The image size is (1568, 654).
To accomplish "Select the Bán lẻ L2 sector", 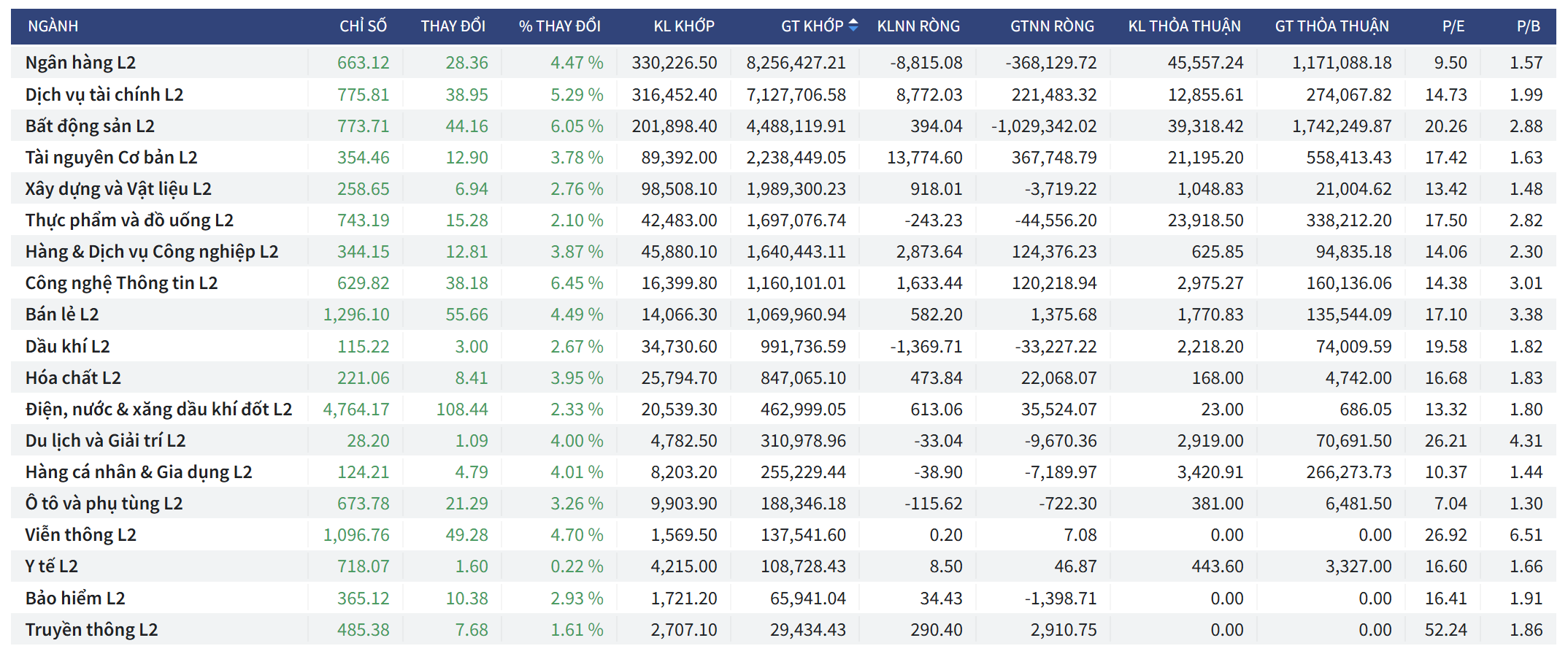I will pos(62,315).
